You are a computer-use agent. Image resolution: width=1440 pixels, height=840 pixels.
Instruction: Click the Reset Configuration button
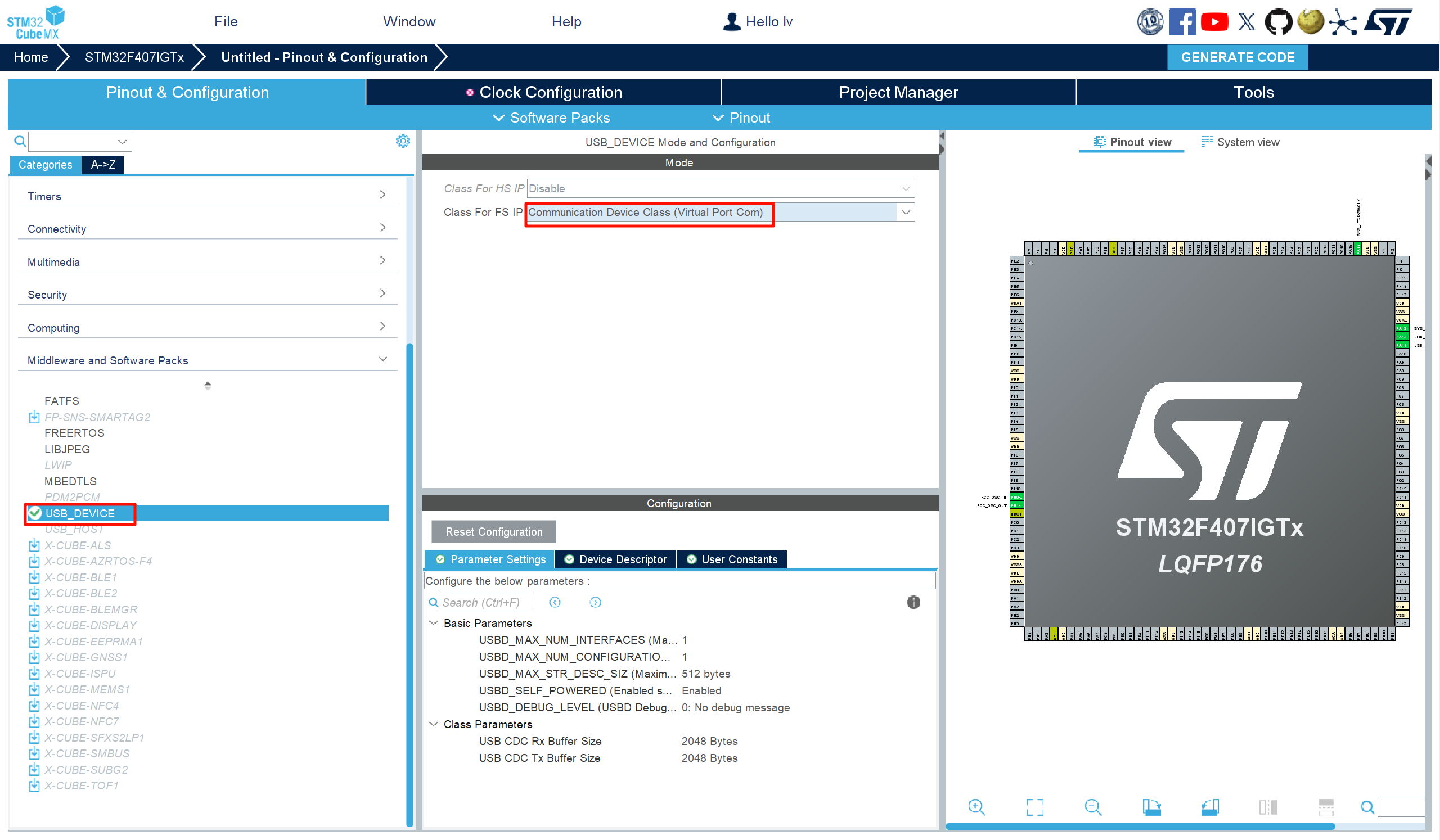point(494,532)
